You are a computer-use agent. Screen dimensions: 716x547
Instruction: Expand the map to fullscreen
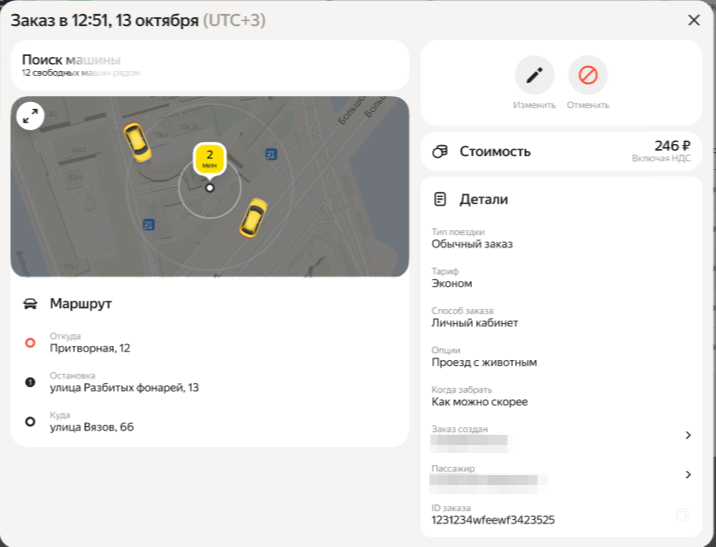point(30,116)
